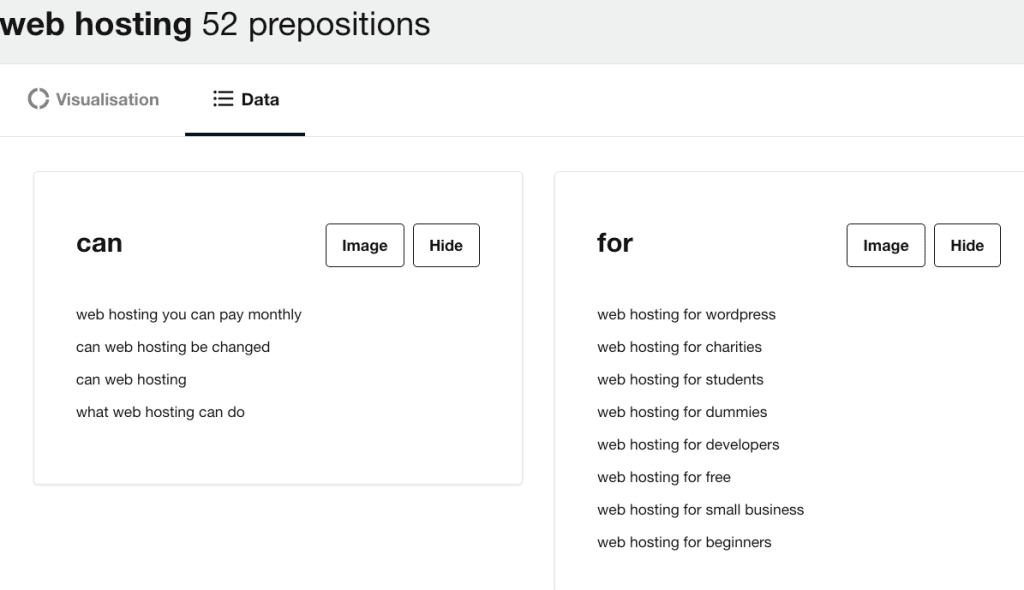Select the Data tab

click(x=246, y=99)
